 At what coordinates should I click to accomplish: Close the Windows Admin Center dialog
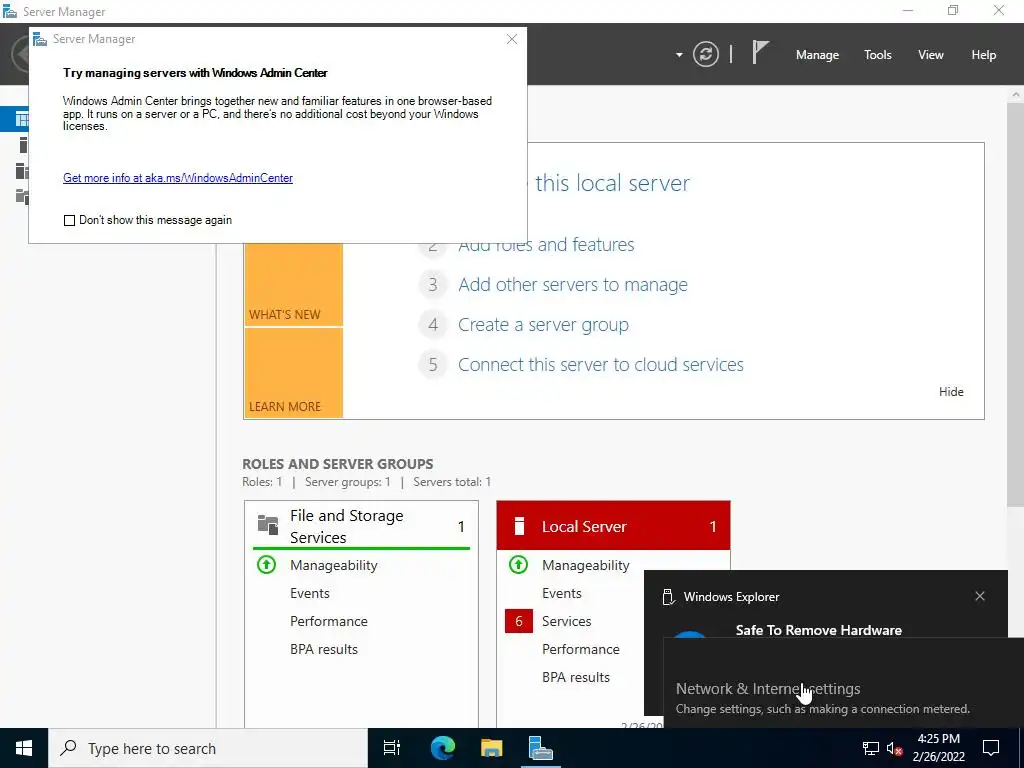[x=512, y=39]
